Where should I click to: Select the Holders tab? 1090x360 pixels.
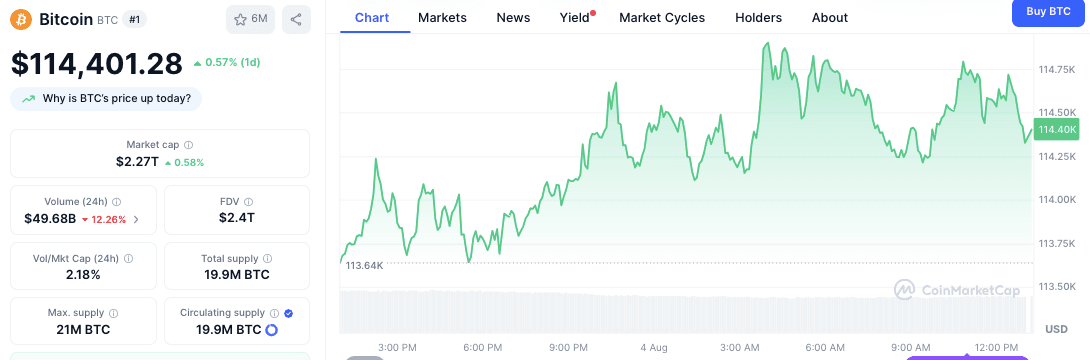click(758, 18)
